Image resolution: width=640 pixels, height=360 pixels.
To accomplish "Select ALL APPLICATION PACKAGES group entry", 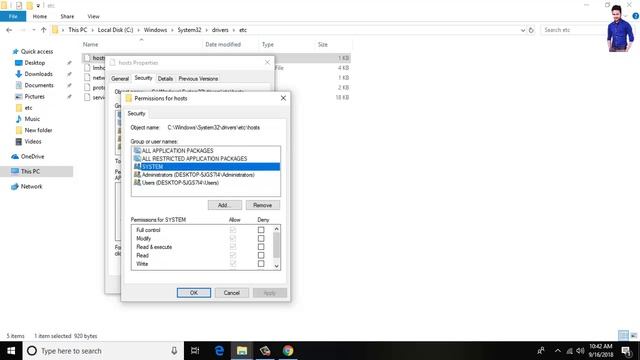I will pyautogui.click(x=206, y=151).
